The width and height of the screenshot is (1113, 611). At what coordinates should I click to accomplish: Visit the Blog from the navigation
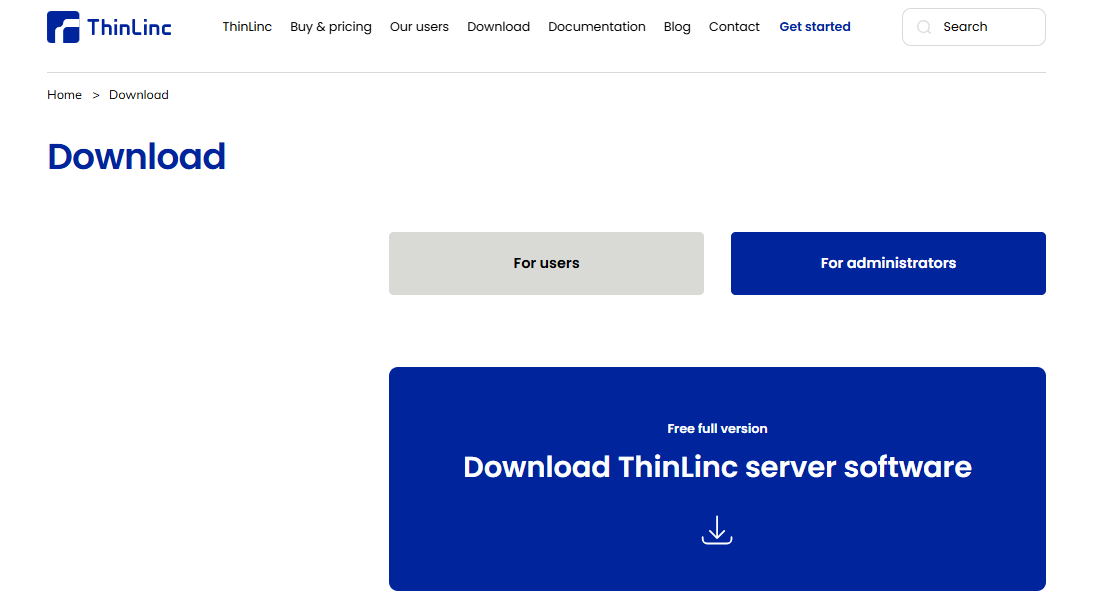click(x=677, y=27)
